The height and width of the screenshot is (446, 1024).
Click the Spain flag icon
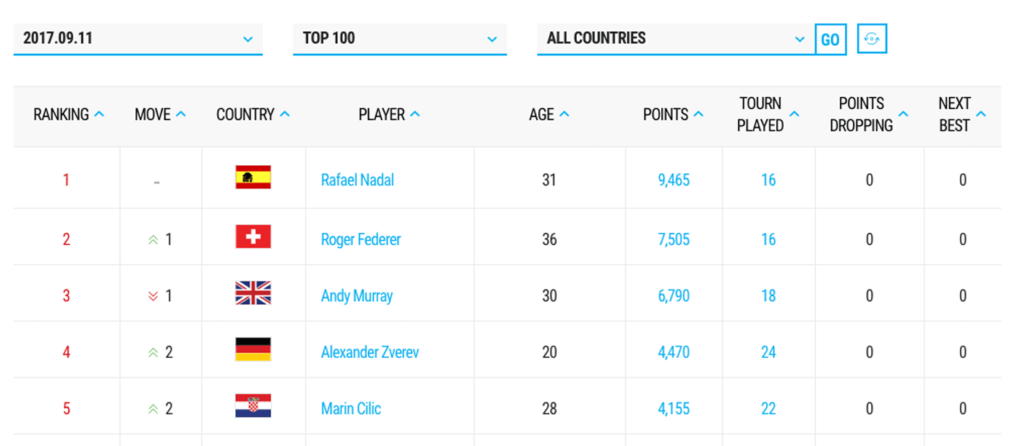point(253,179)
